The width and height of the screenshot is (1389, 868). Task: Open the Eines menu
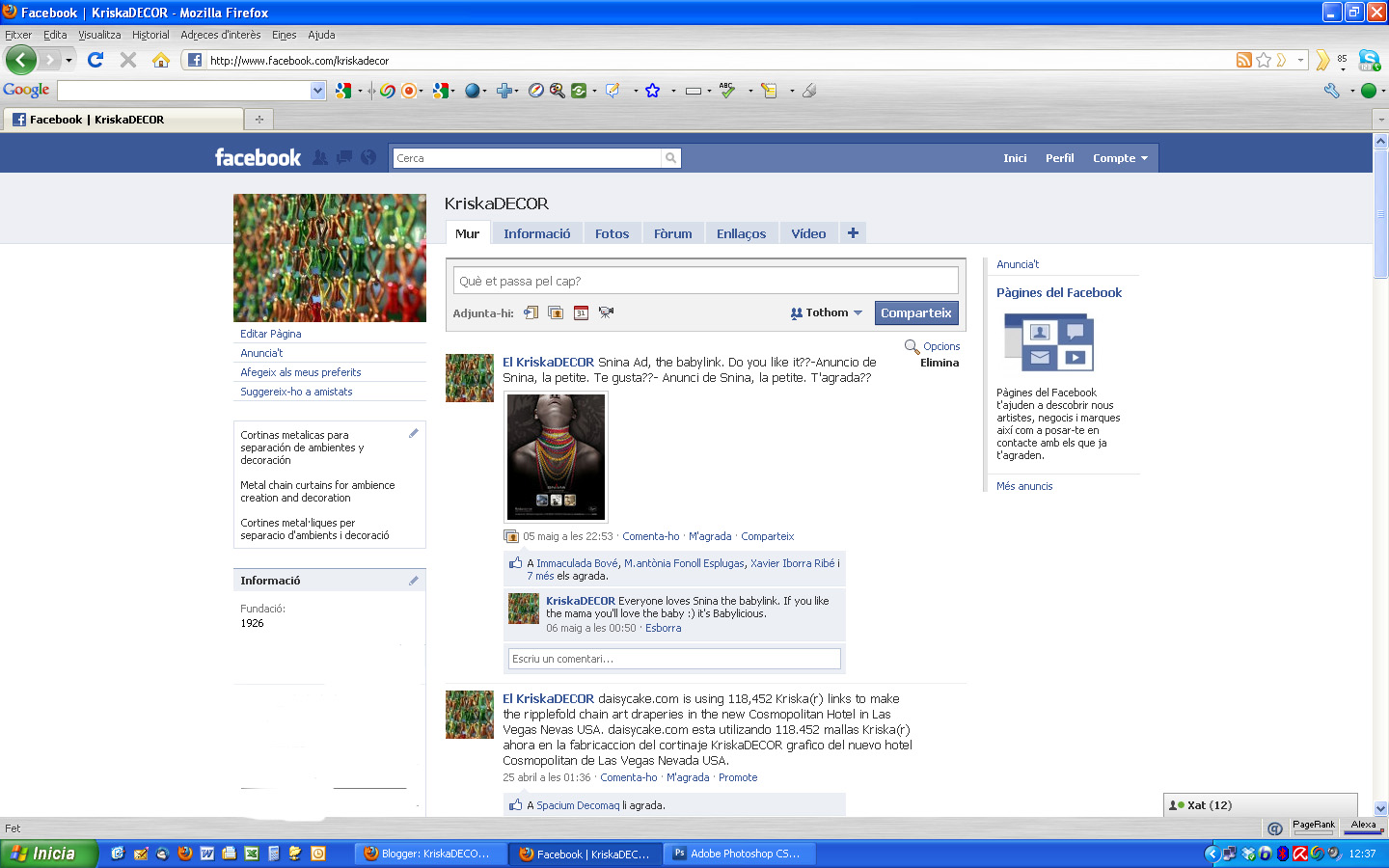(x=284, y=35)
